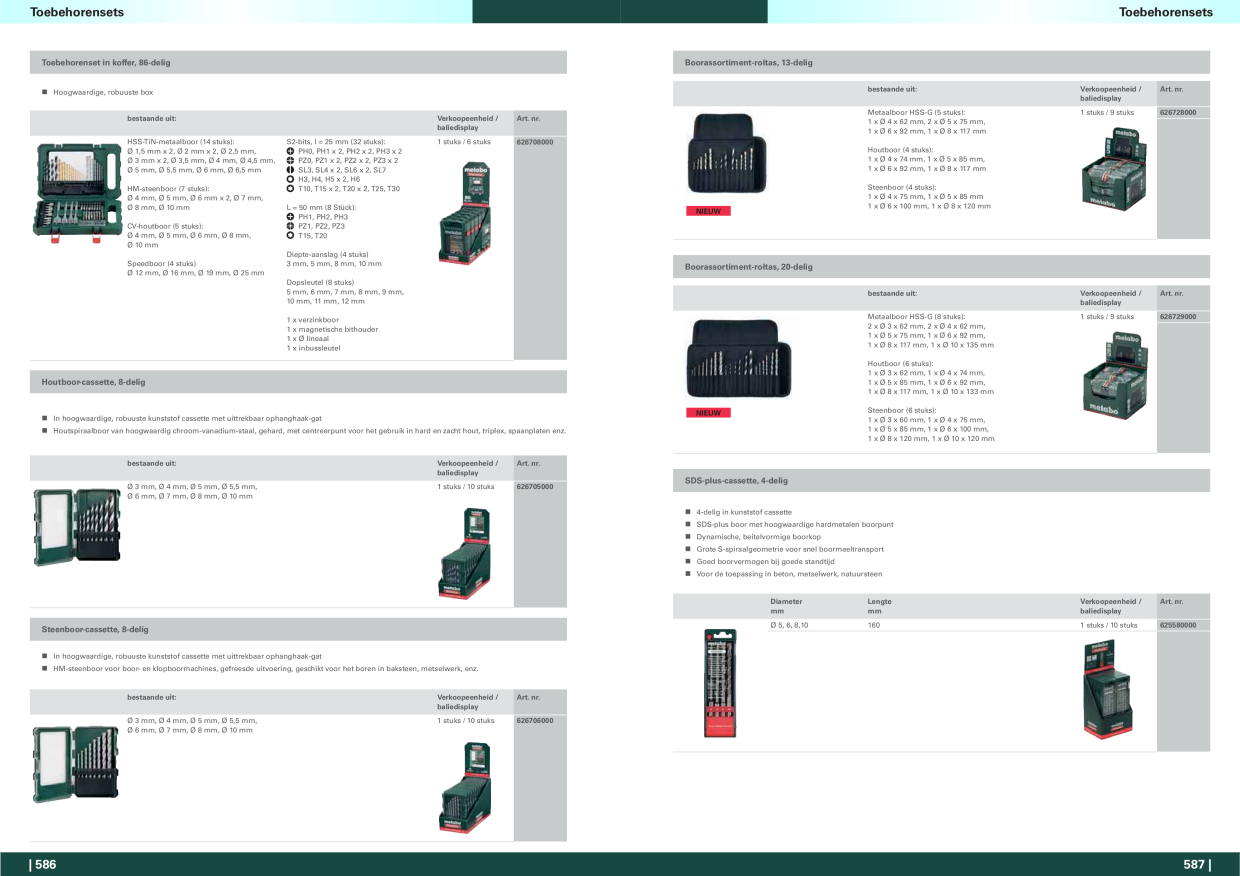The height and width of the screenshot is (876, 1240).
Task: Click Toebehorensets title on right page
Action: [1166, 12]
